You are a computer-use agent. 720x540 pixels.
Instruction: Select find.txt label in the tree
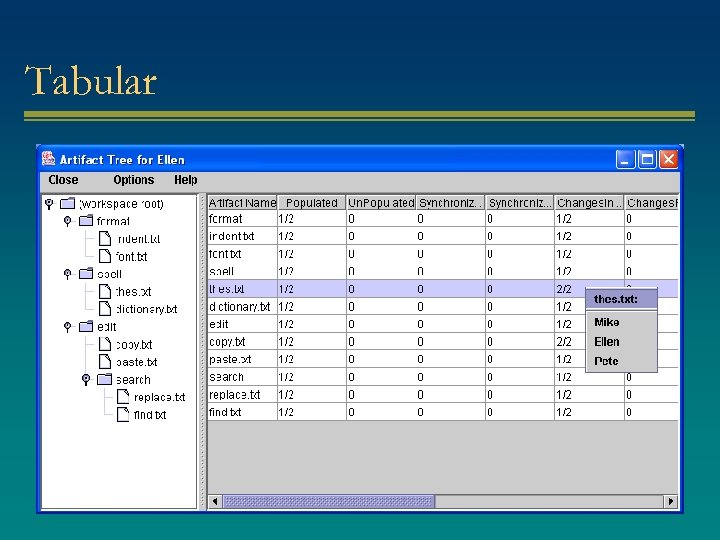click(150, 415)
